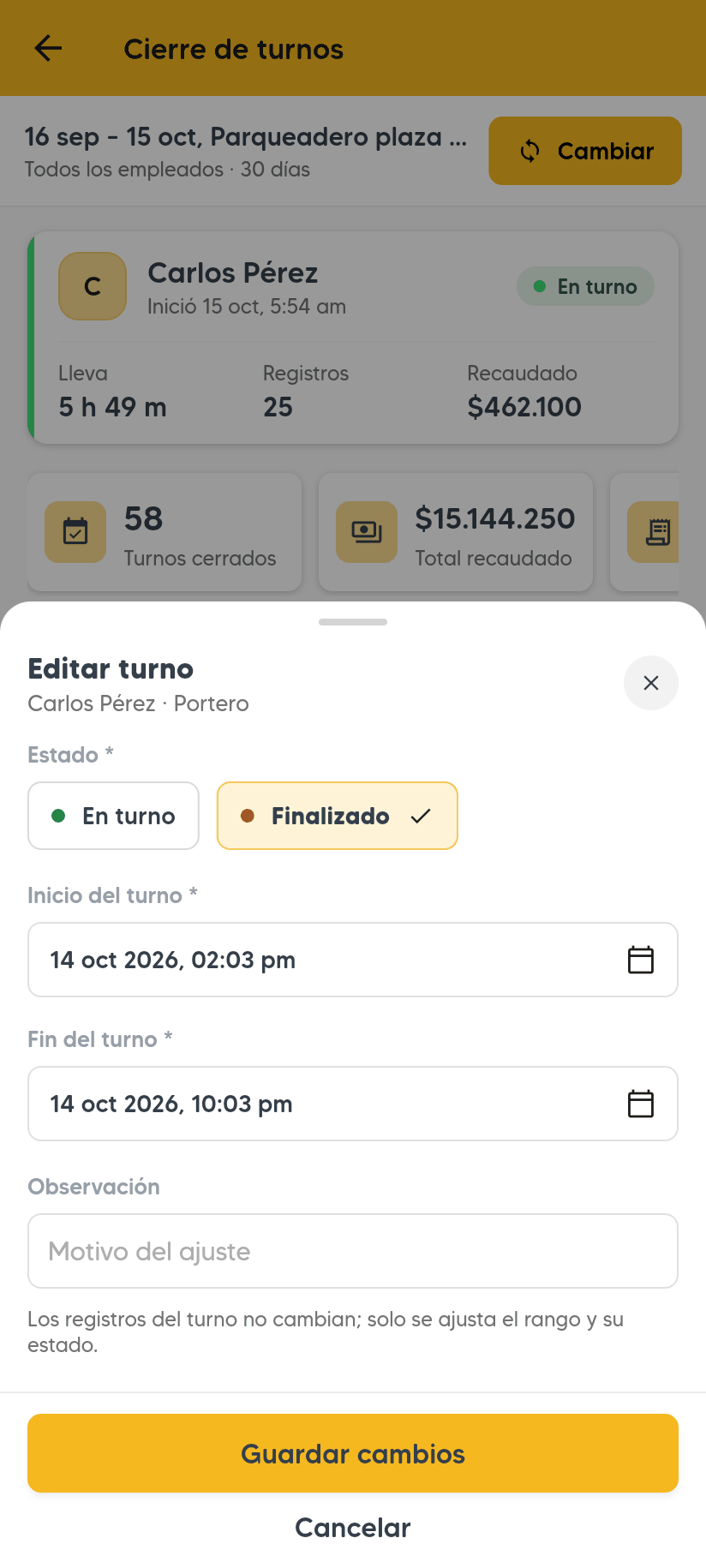Click the '16 sep - 15 oct' filter summary
This screenshot has width=706, height=1568.
(246, 137)
